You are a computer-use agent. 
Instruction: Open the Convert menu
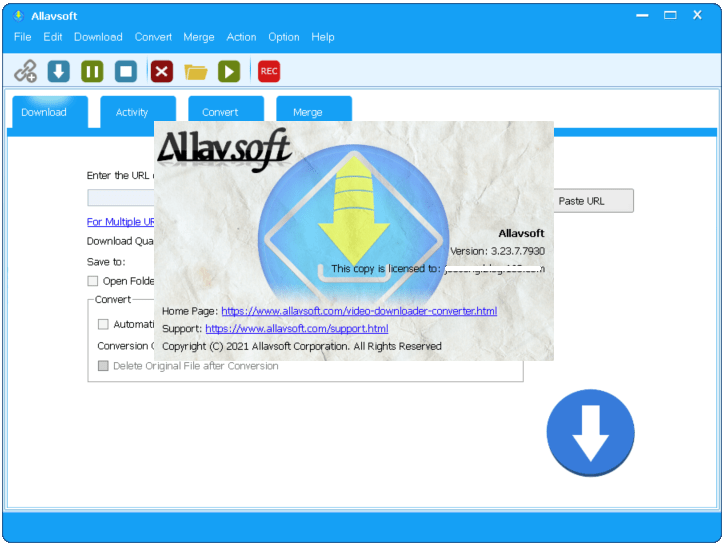pyautogui.click(x=153, y=37)
